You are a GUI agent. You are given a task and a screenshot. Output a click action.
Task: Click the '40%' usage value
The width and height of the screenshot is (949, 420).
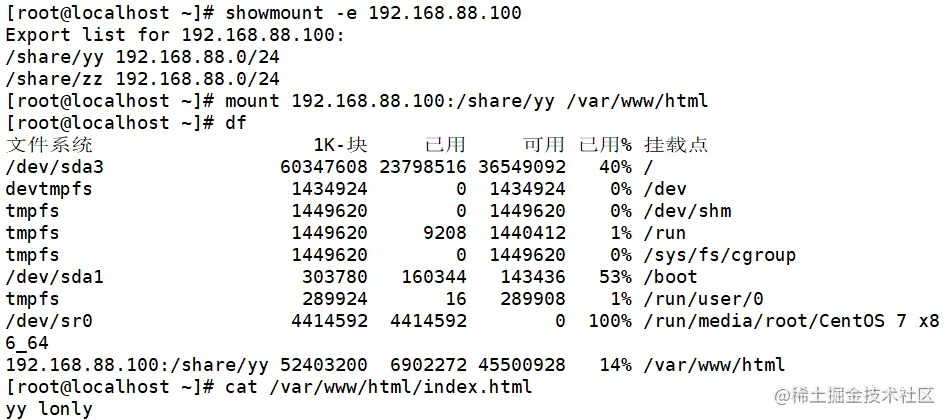point(615,166)
